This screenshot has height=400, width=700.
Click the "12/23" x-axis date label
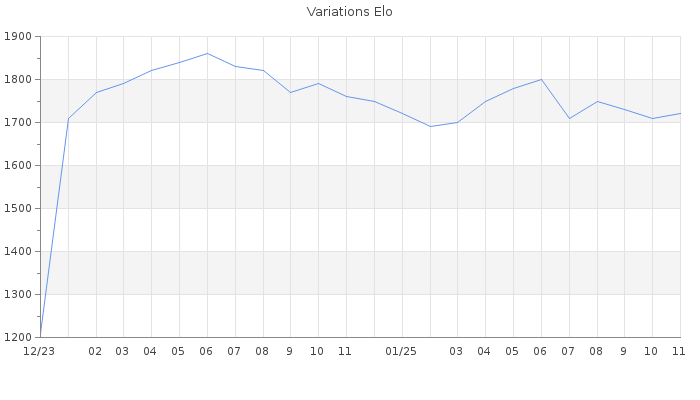(39, 352)
